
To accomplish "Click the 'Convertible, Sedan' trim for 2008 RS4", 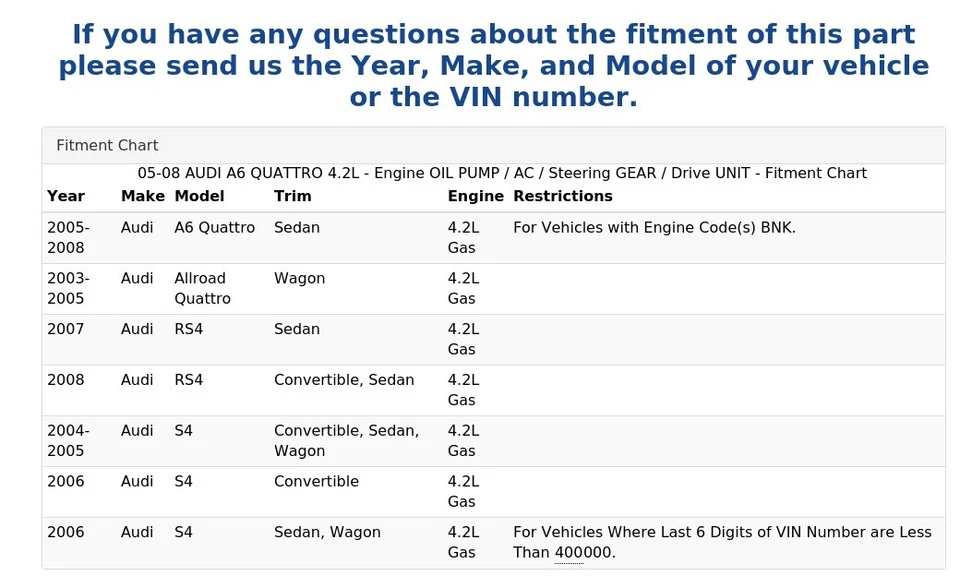I will click(x=344, y=380).
